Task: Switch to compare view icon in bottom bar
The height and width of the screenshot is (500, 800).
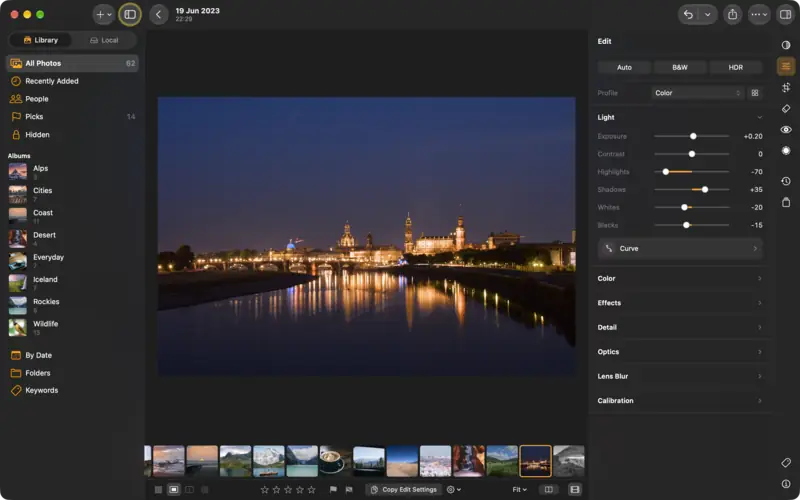Action: click(x=189, y=490)
